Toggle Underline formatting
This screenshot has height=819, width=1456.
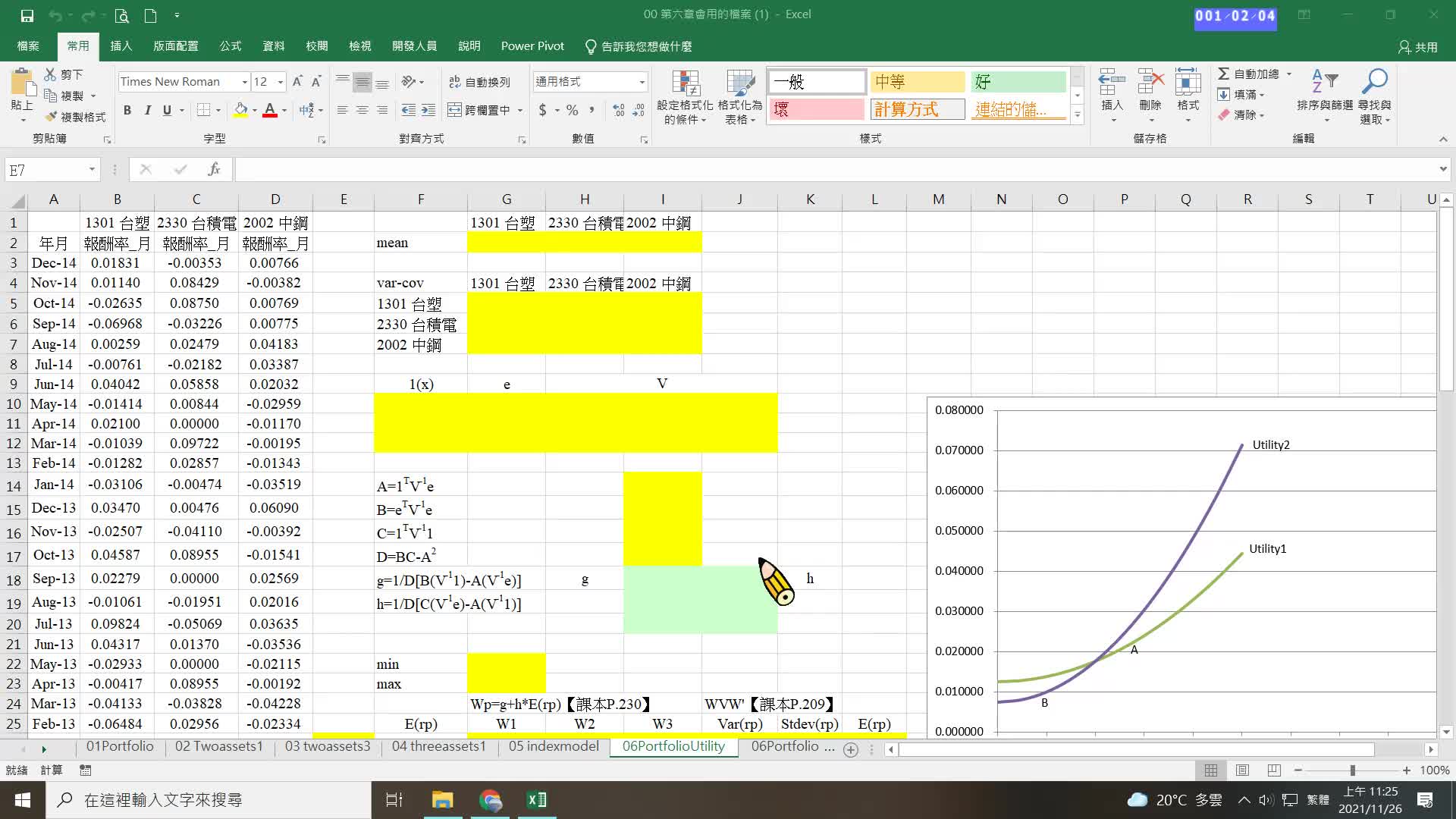tap(167, 110)
